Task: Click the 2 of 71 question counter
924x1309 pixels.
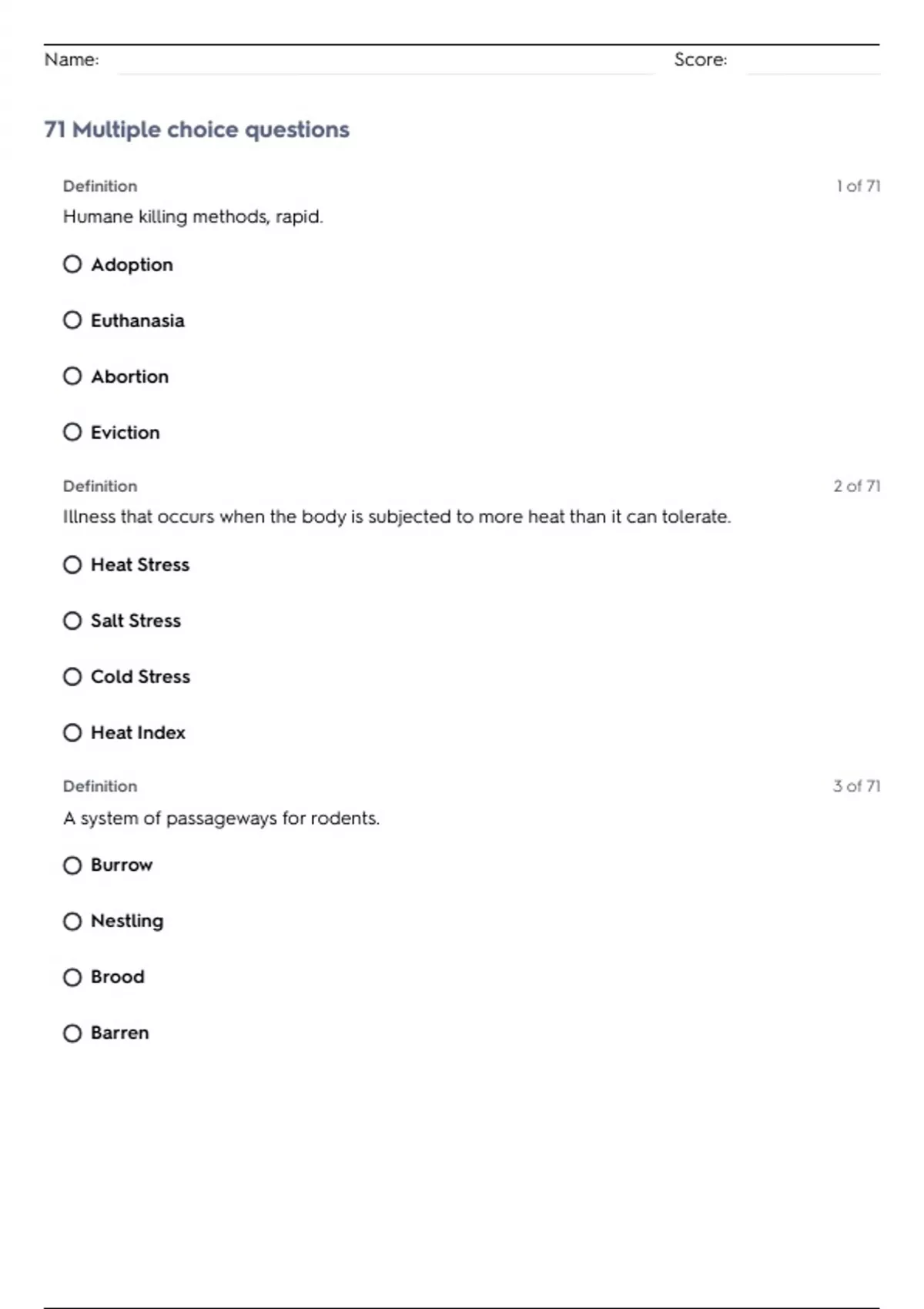Action: click(x=856, y=486)
